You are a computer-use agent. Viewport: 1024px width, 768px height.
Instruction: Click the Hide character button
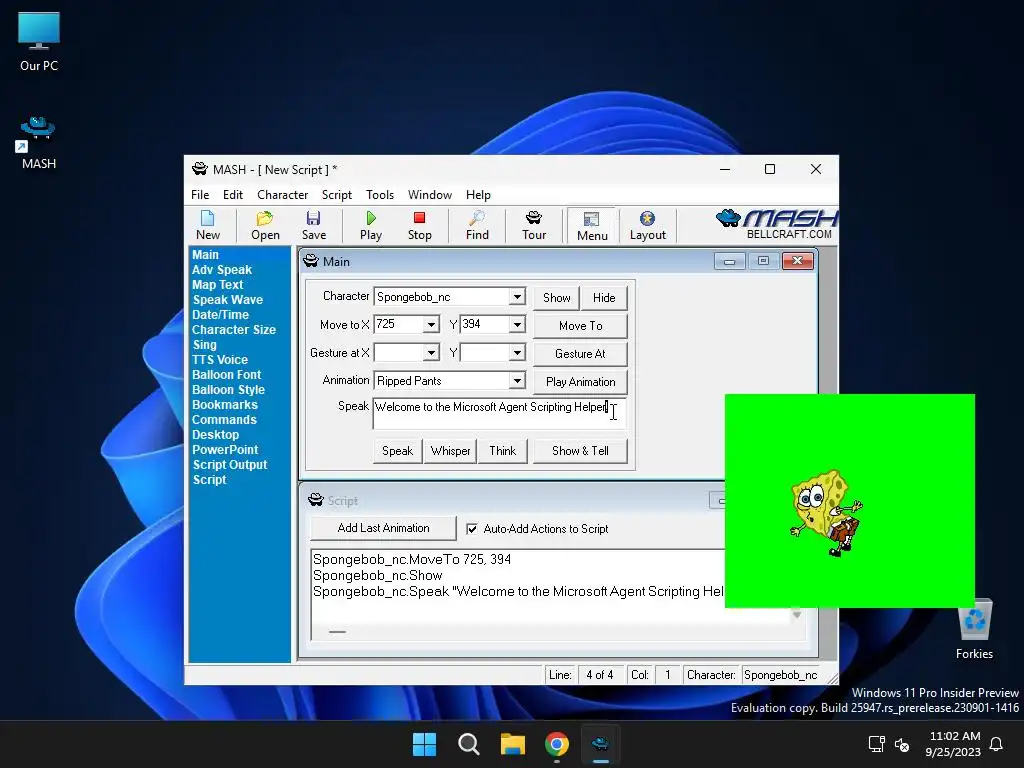pyautogui.click(x=604, y=298)
